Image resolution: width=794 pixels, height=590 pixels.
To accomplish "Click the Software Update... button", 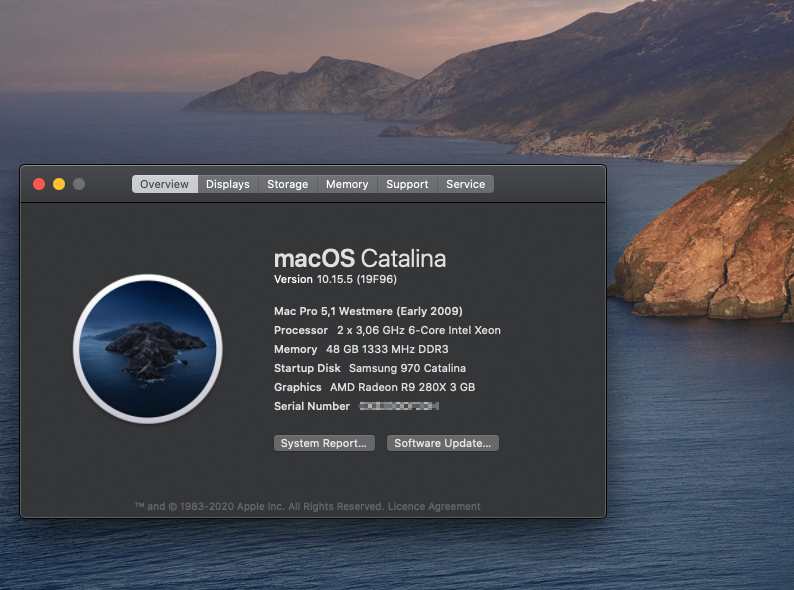I will tap(443, 443).
